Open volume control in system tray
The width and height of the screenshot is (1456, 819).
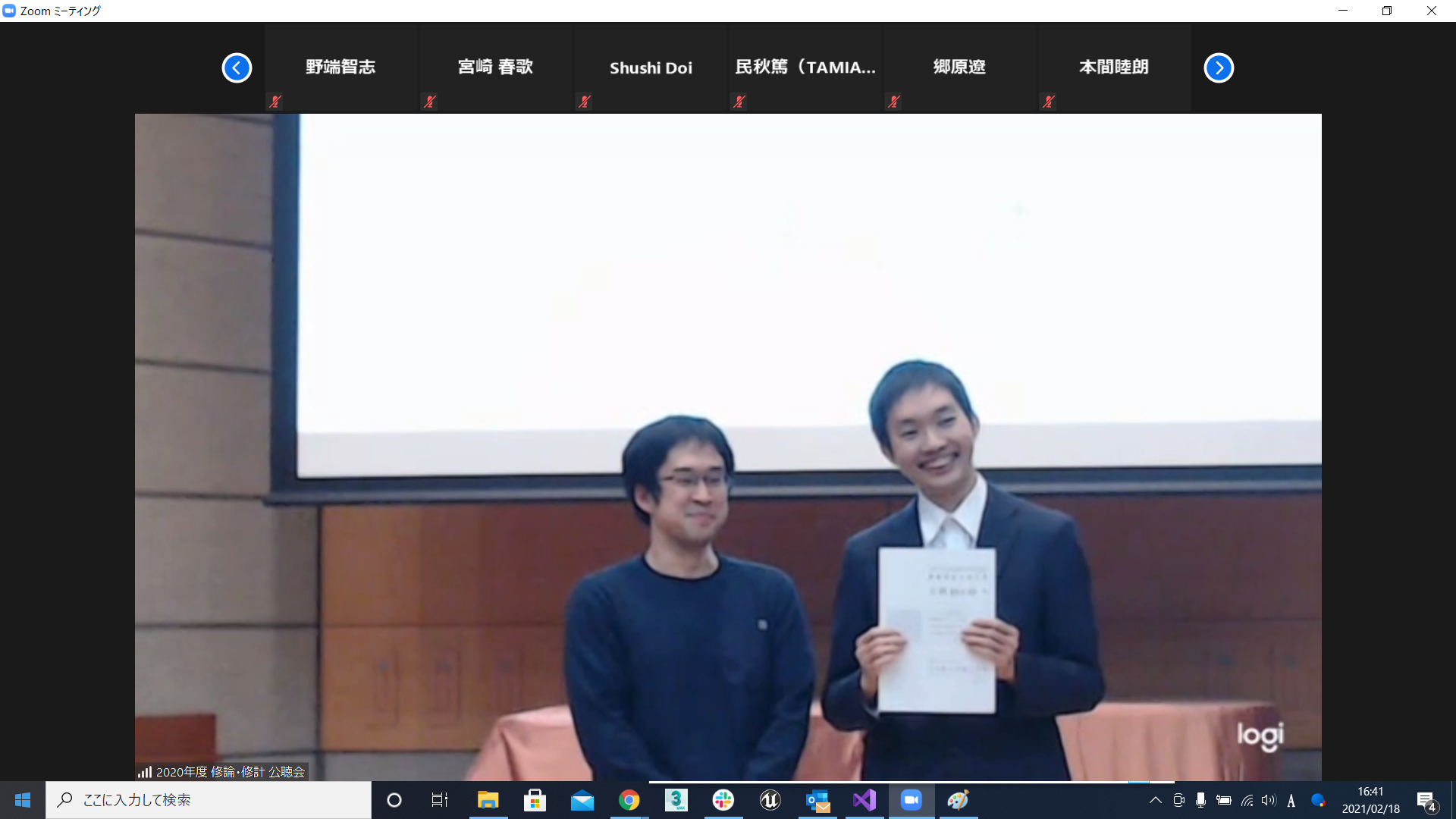click(1268, 800)
